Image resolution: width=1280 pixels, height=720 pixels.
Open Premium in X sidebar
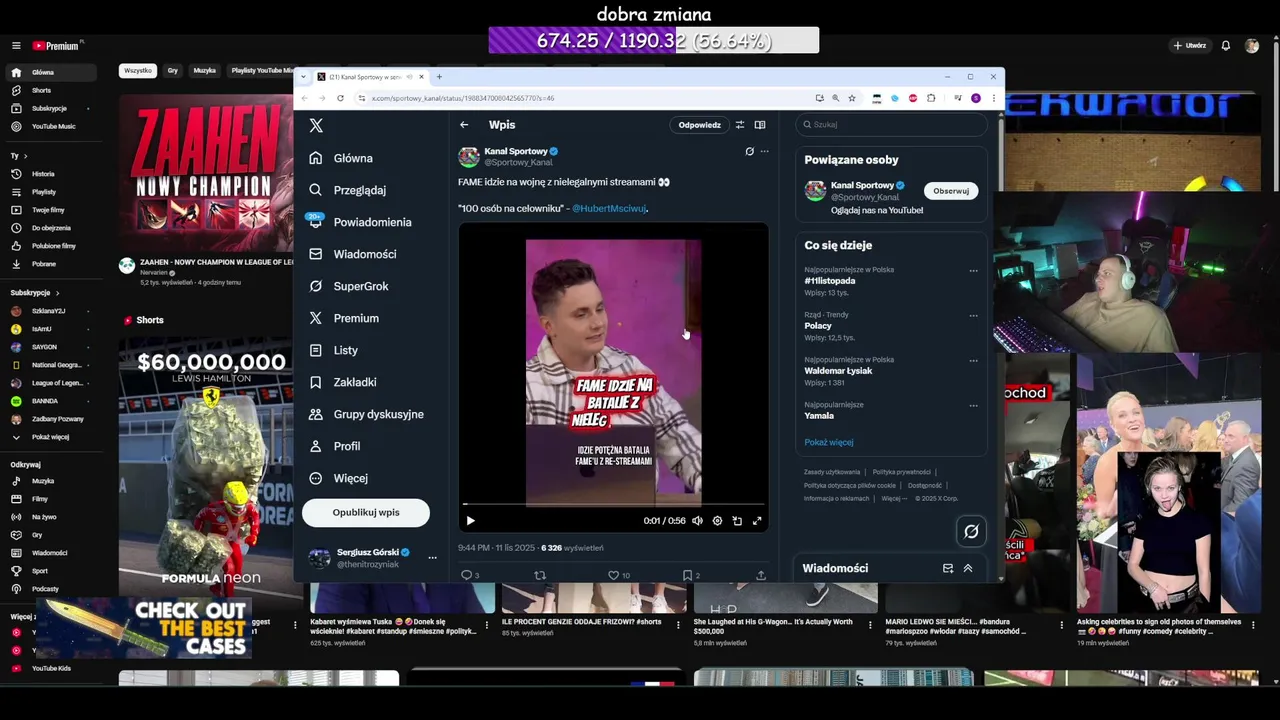(x=344, y=318)
